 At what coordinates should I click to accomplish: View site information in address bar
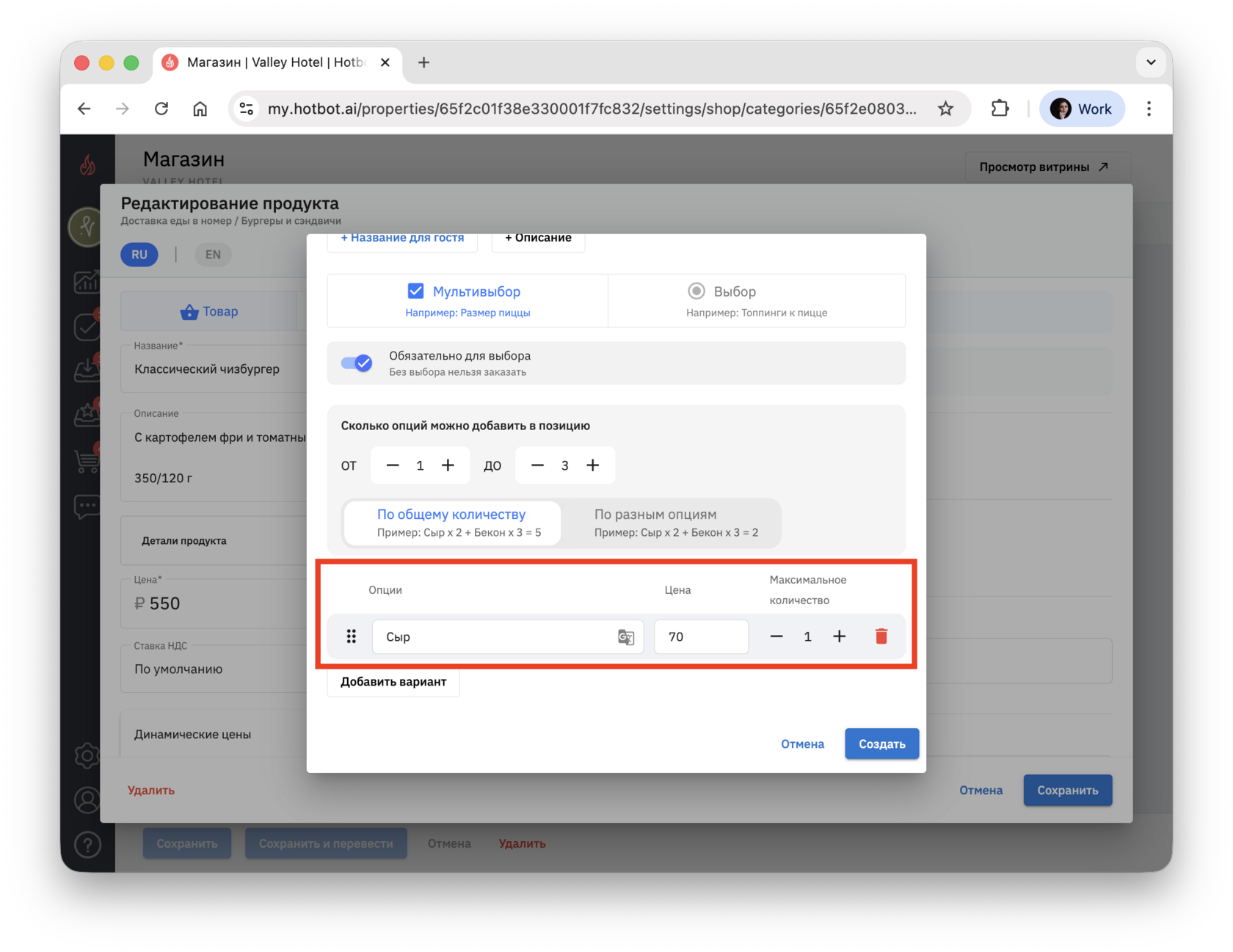coord(247,109)
